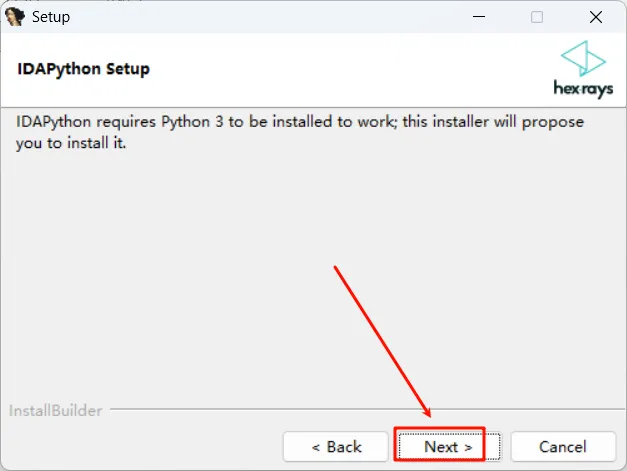Click the Hex-Rays geometric logo graphic
Viewport: 627px width, 471px height.
tap(582, 59)
